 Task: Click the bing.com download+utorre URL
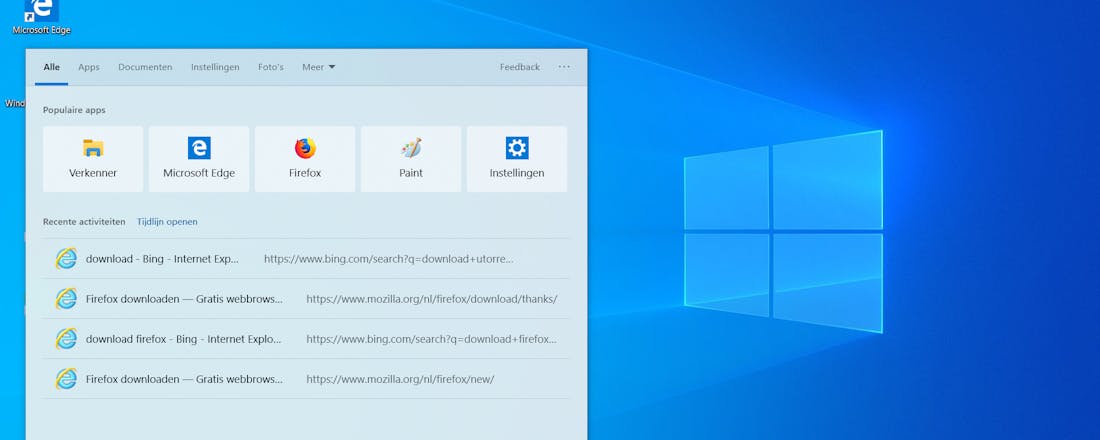click(x=389, y=259)
